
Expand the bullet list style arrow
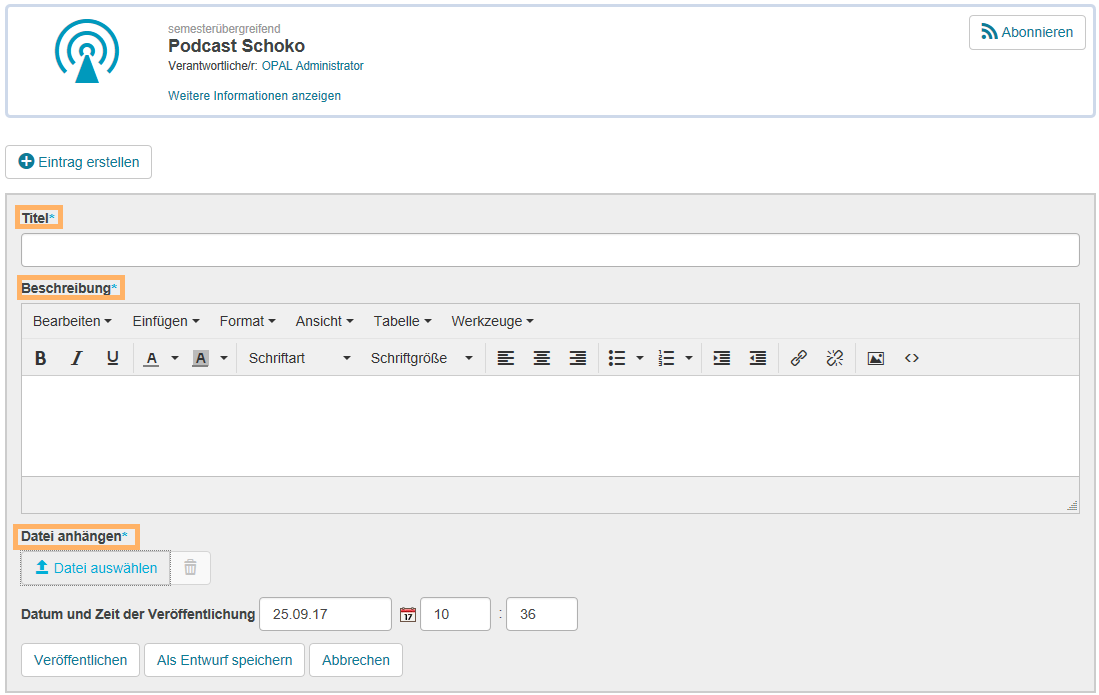(640, 358)
